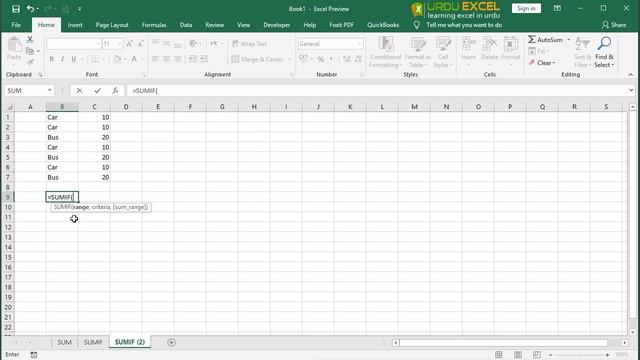Click column C header

(94, 107)
